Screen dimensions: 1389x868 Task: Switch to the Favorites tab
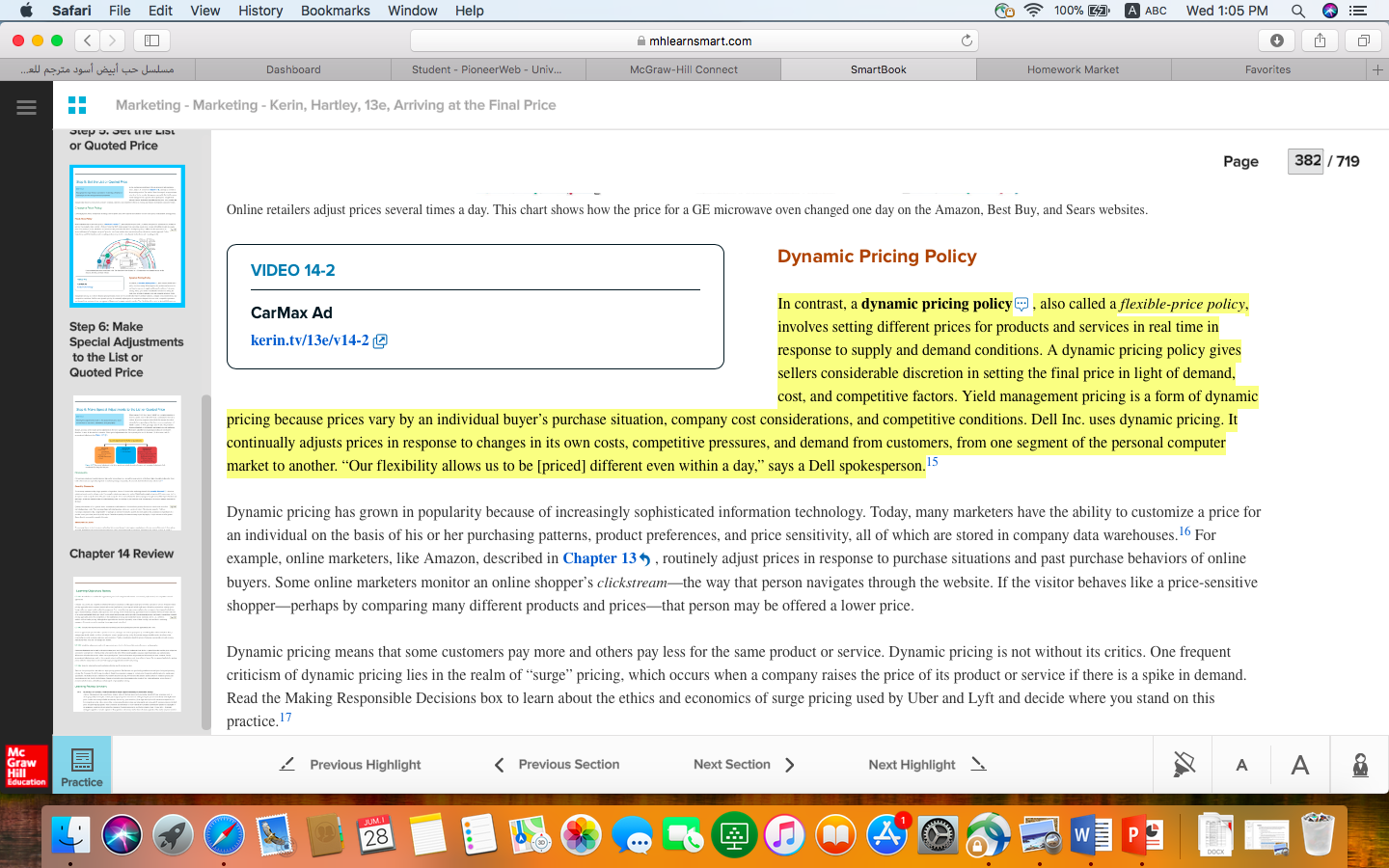1267,69
